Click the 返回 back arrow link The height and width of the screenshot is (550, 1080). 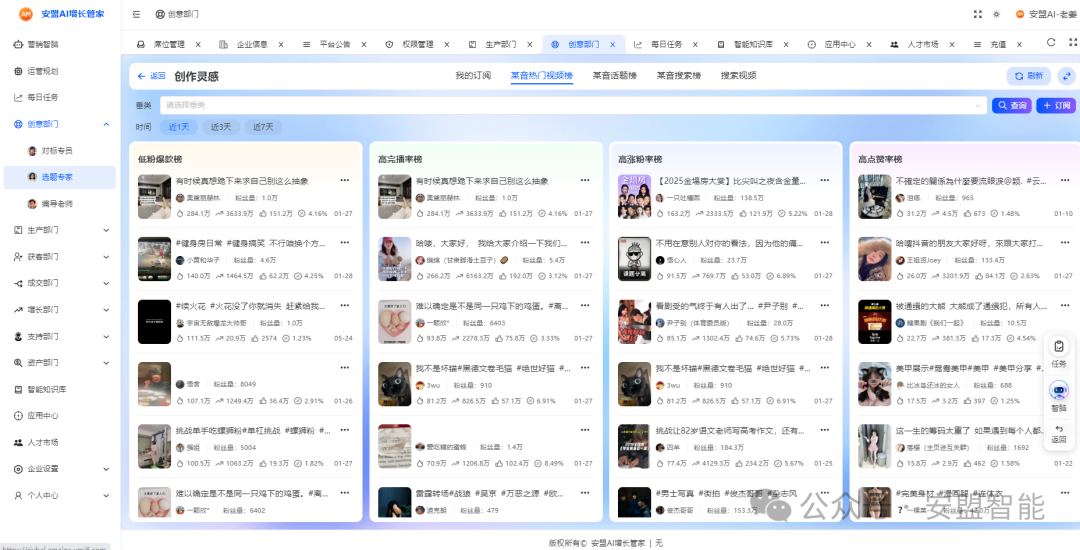tap(152, 76)
